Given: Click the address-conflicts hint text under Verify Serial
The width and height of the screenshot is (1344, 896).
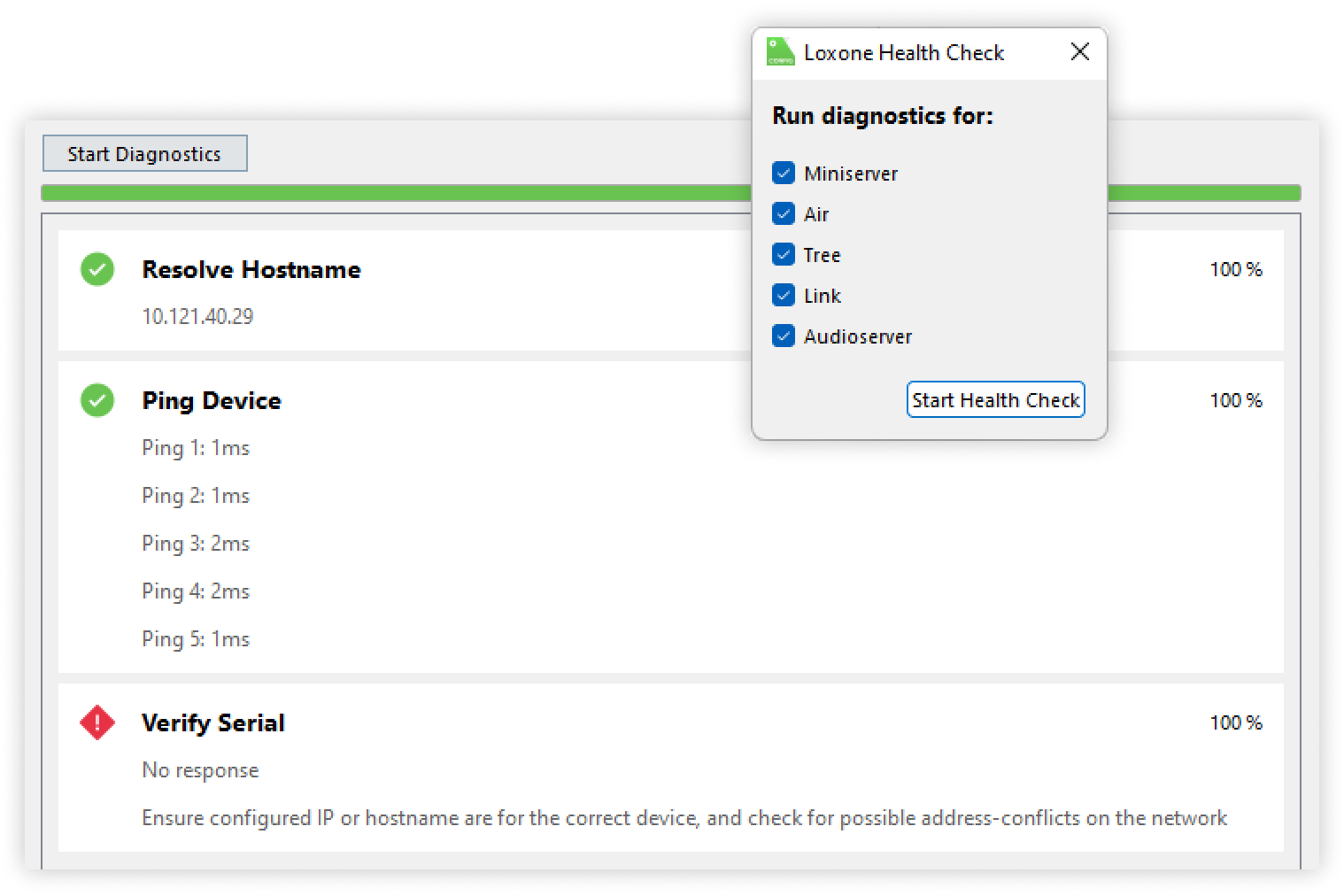Looking at the screenshot, I should pyautogui.click(x=684, y=818).
